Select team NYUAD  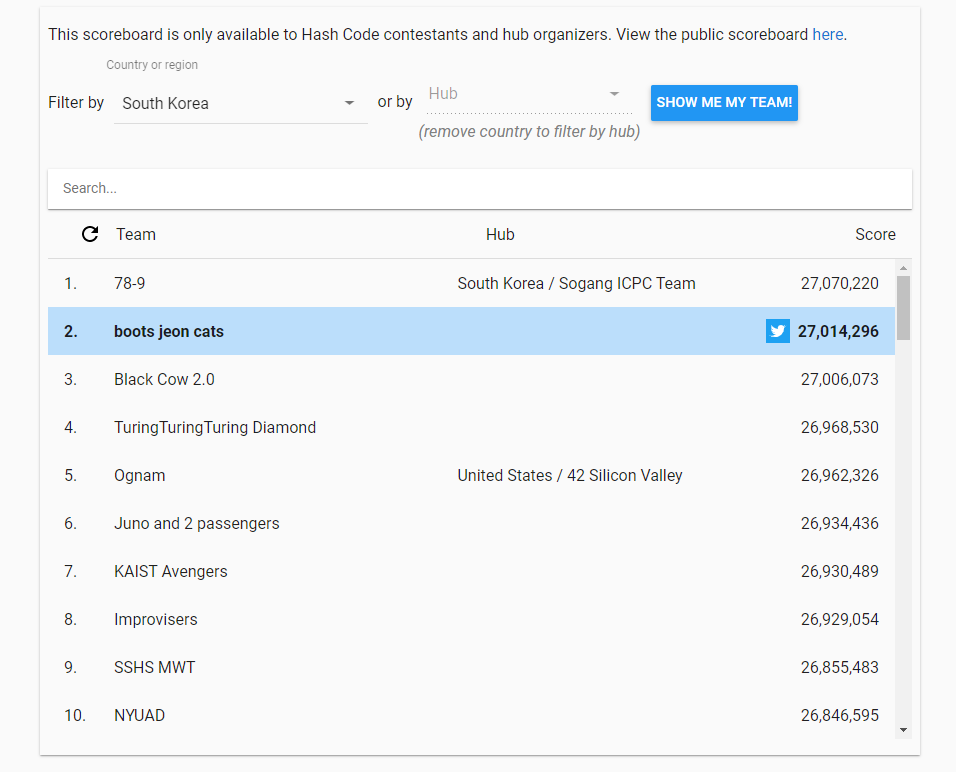(x=140, y=715)
